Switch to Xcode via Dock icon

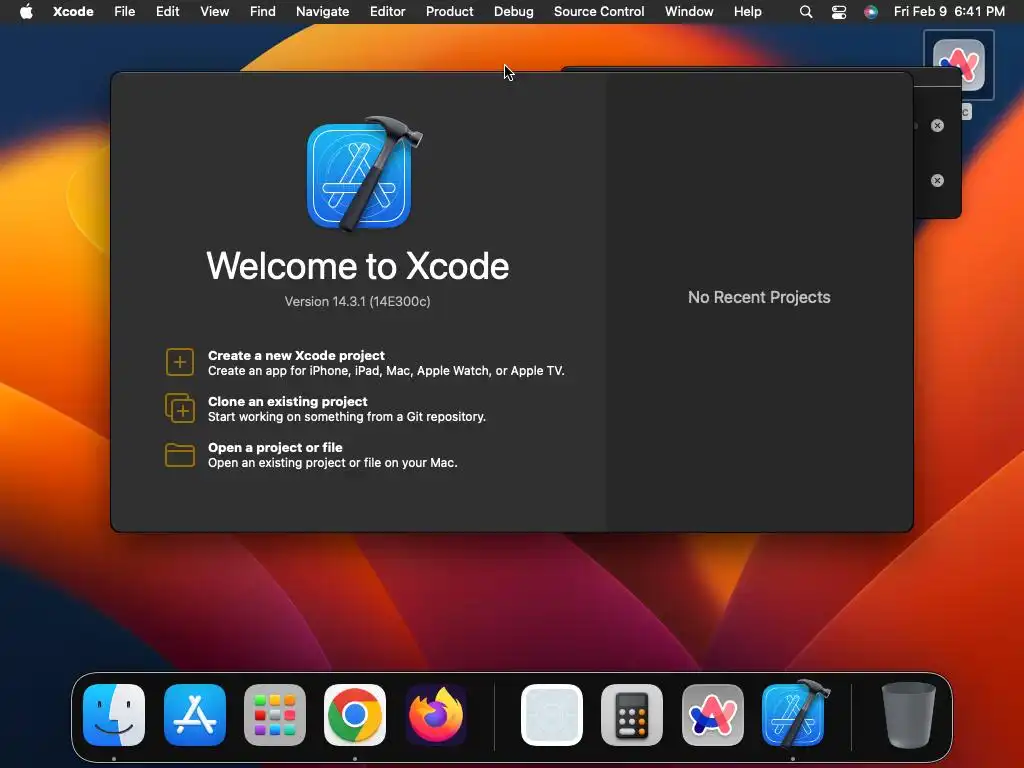795,713
